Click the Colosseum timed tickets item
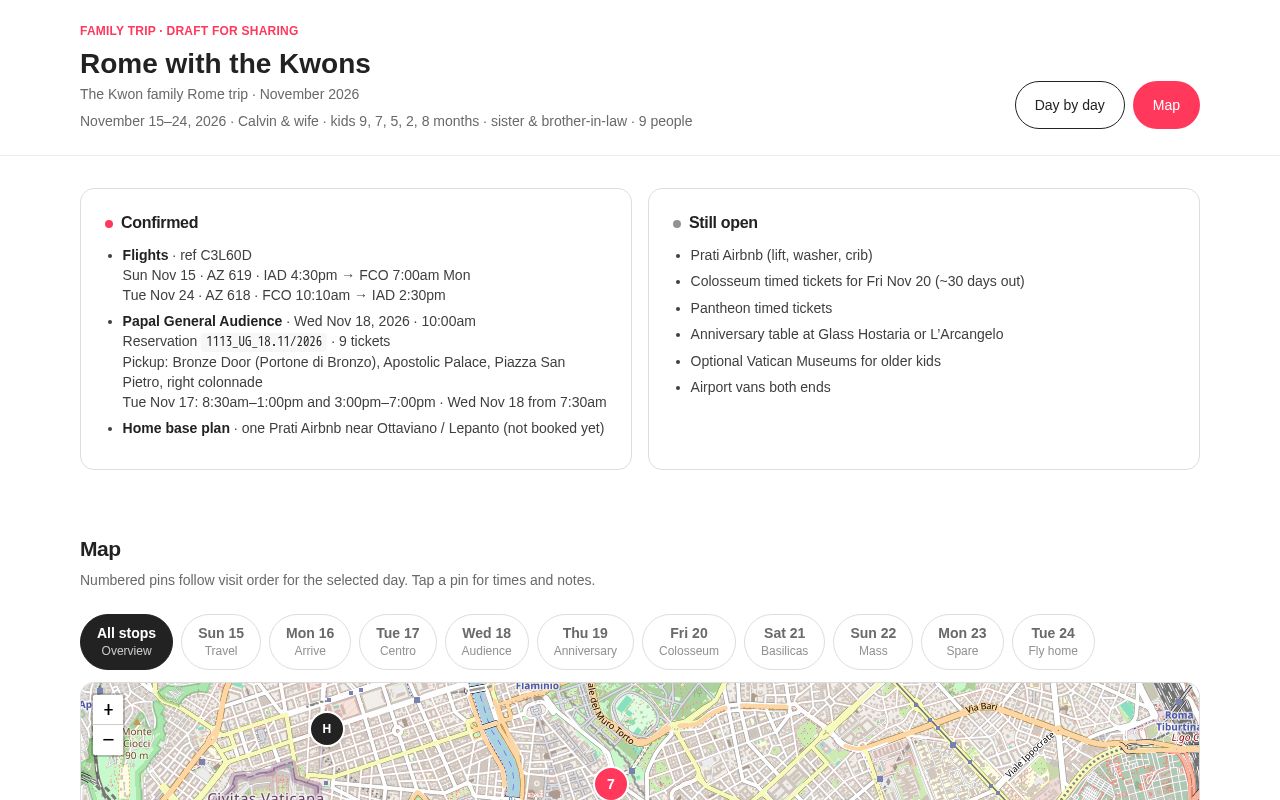This screenshot has height=800, width=1280. pyautogui.click(x=858, y=281)
